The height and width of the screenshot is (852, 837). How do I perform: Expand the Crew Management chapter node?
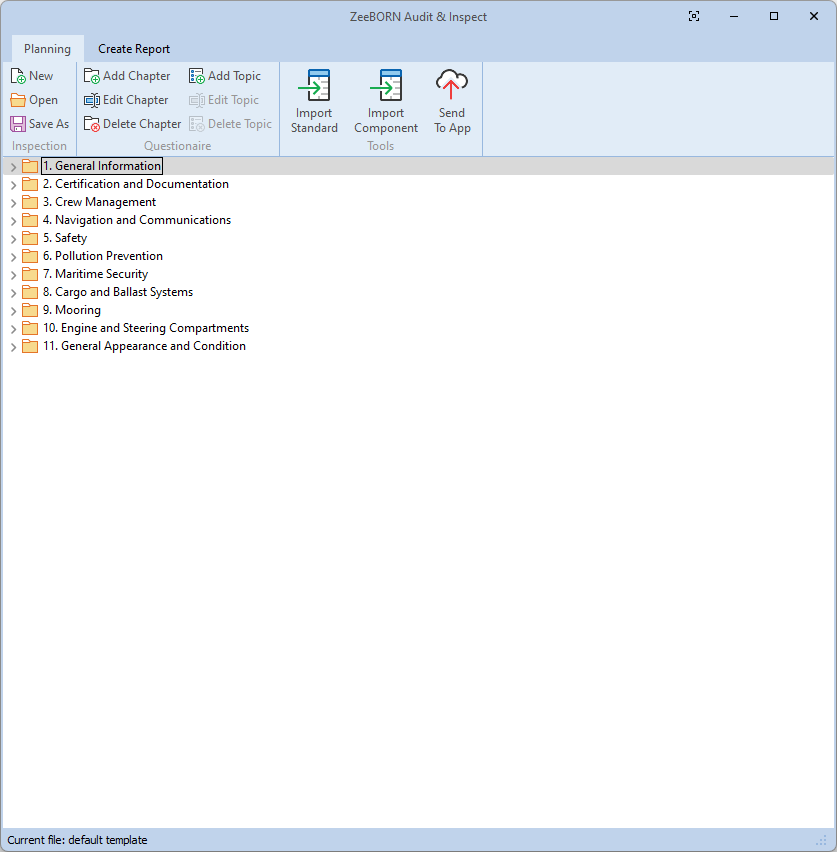tap(13, 203)
